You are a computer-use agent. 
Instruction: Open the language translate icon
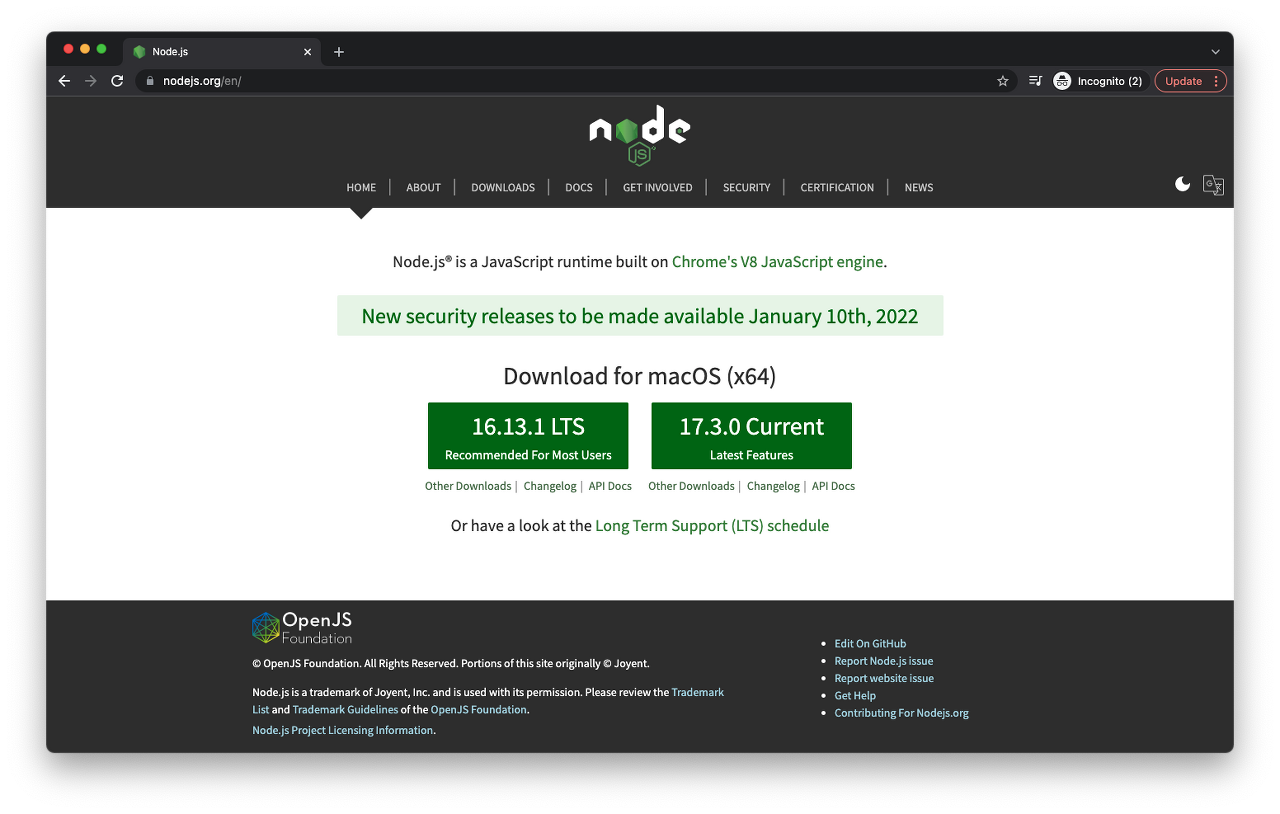(x=1213, y=185)
